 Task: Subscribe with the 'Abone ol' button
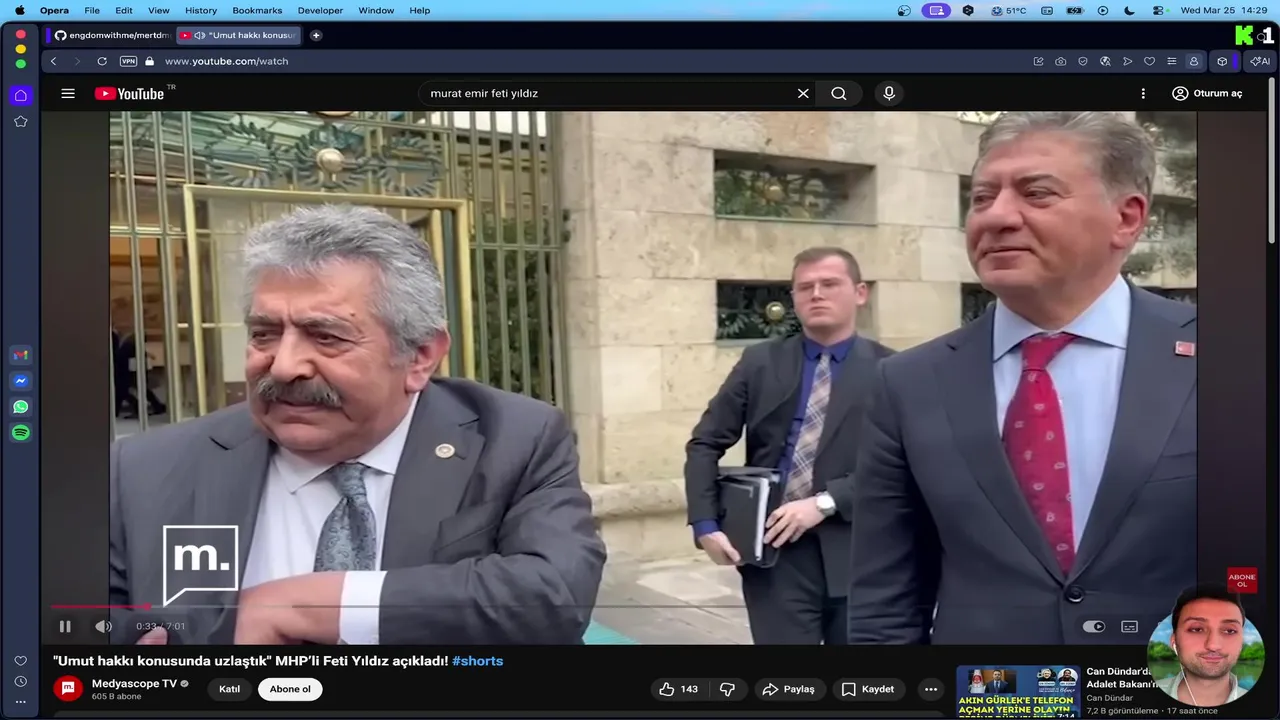pyautogui.click(x=290, y=689)
